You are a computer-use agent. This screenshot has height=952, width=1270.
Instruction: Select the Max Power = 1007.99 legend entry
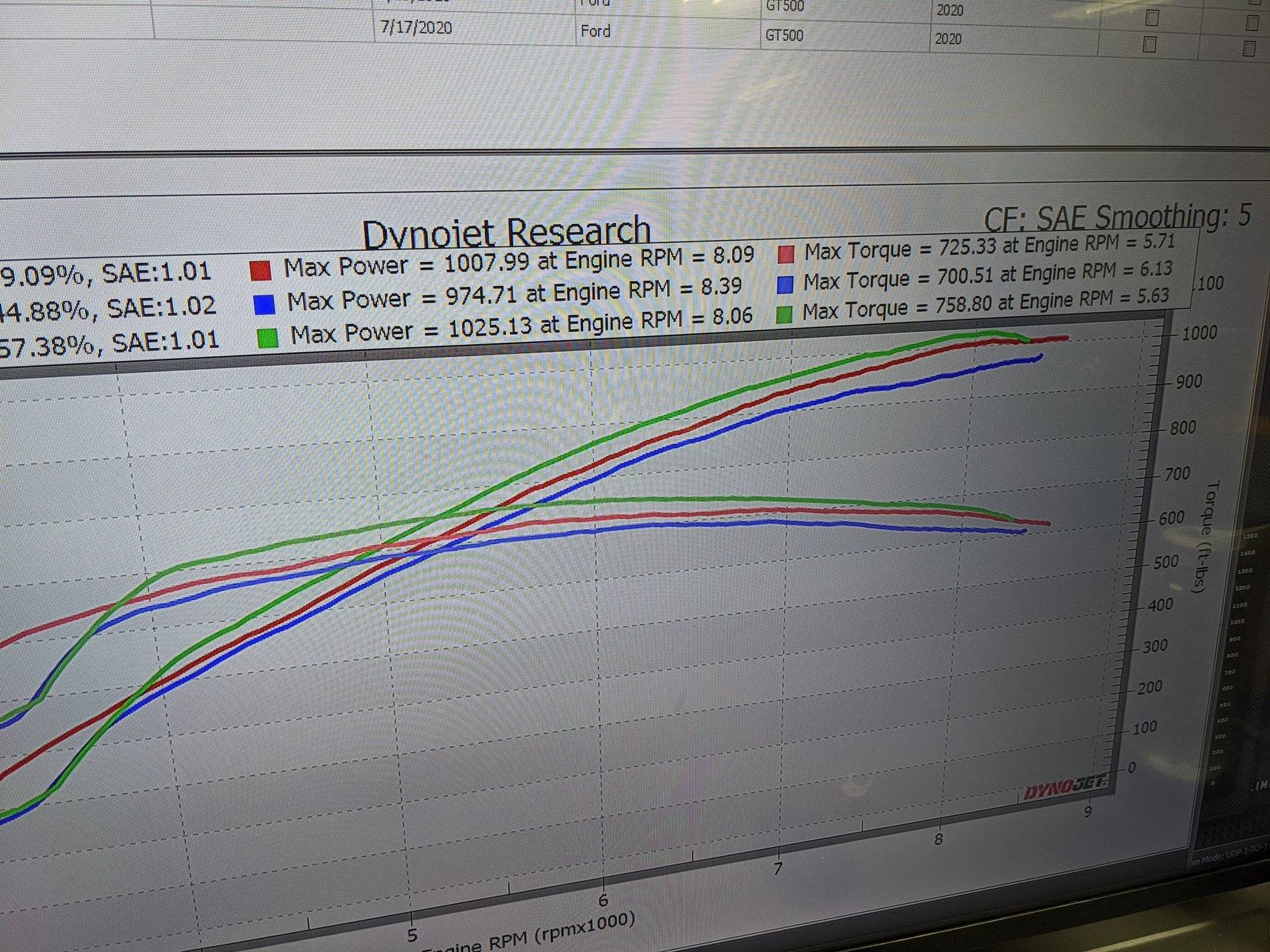(519, 261)
